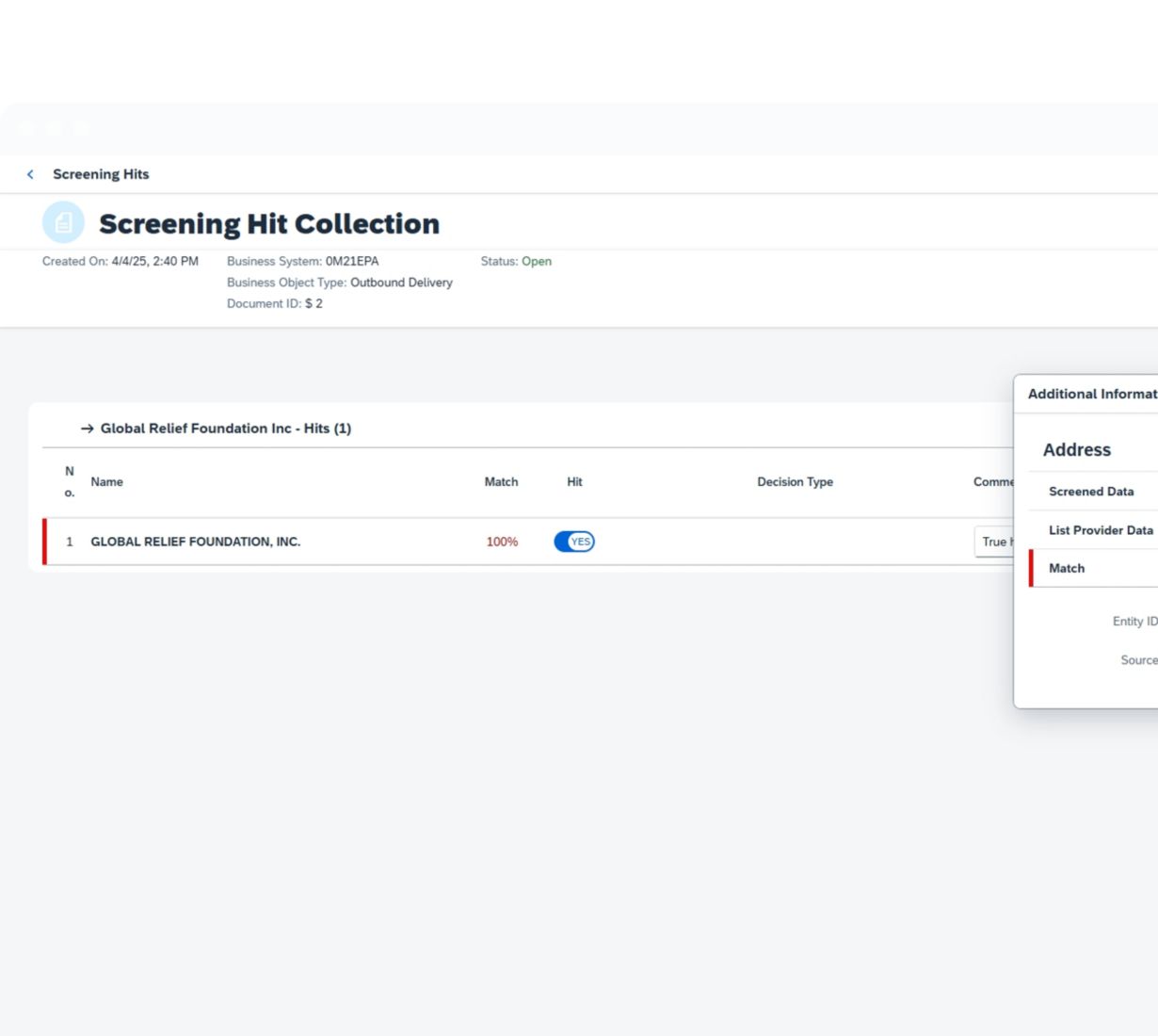Select the List Provider Data row
This screenshot has height=1036, width=1158.
point(1100,530)
